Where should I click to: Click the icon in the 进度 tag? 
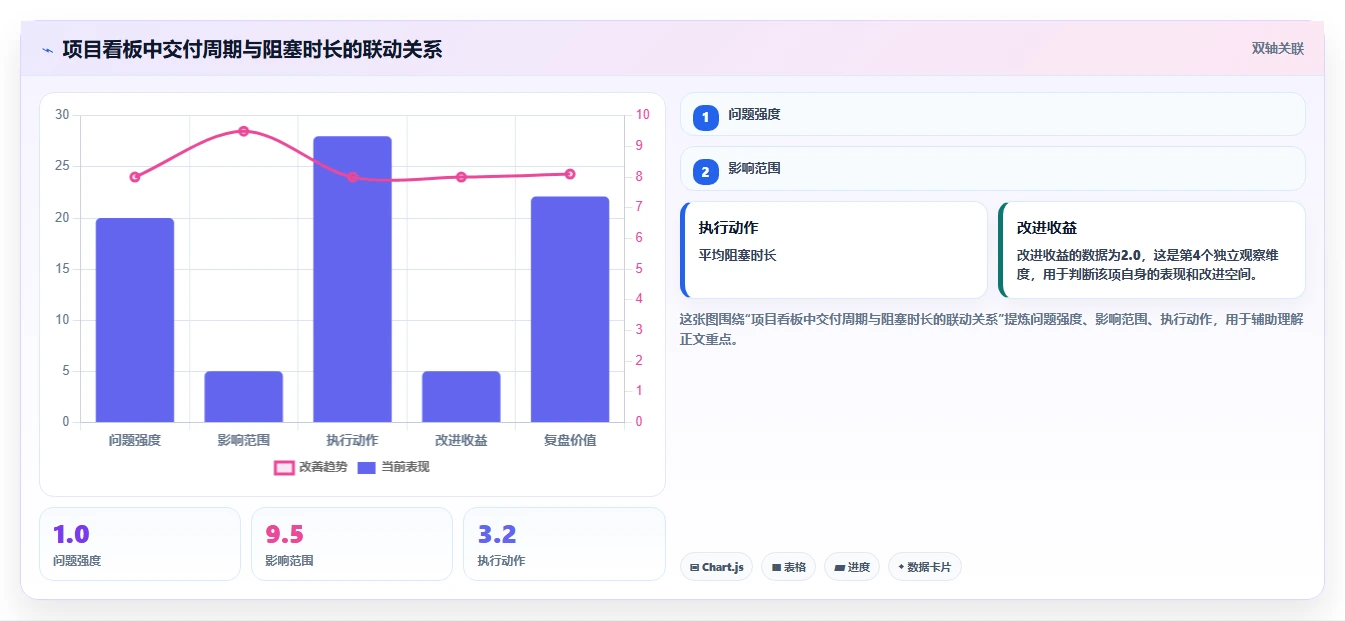[x=839, y=568]
